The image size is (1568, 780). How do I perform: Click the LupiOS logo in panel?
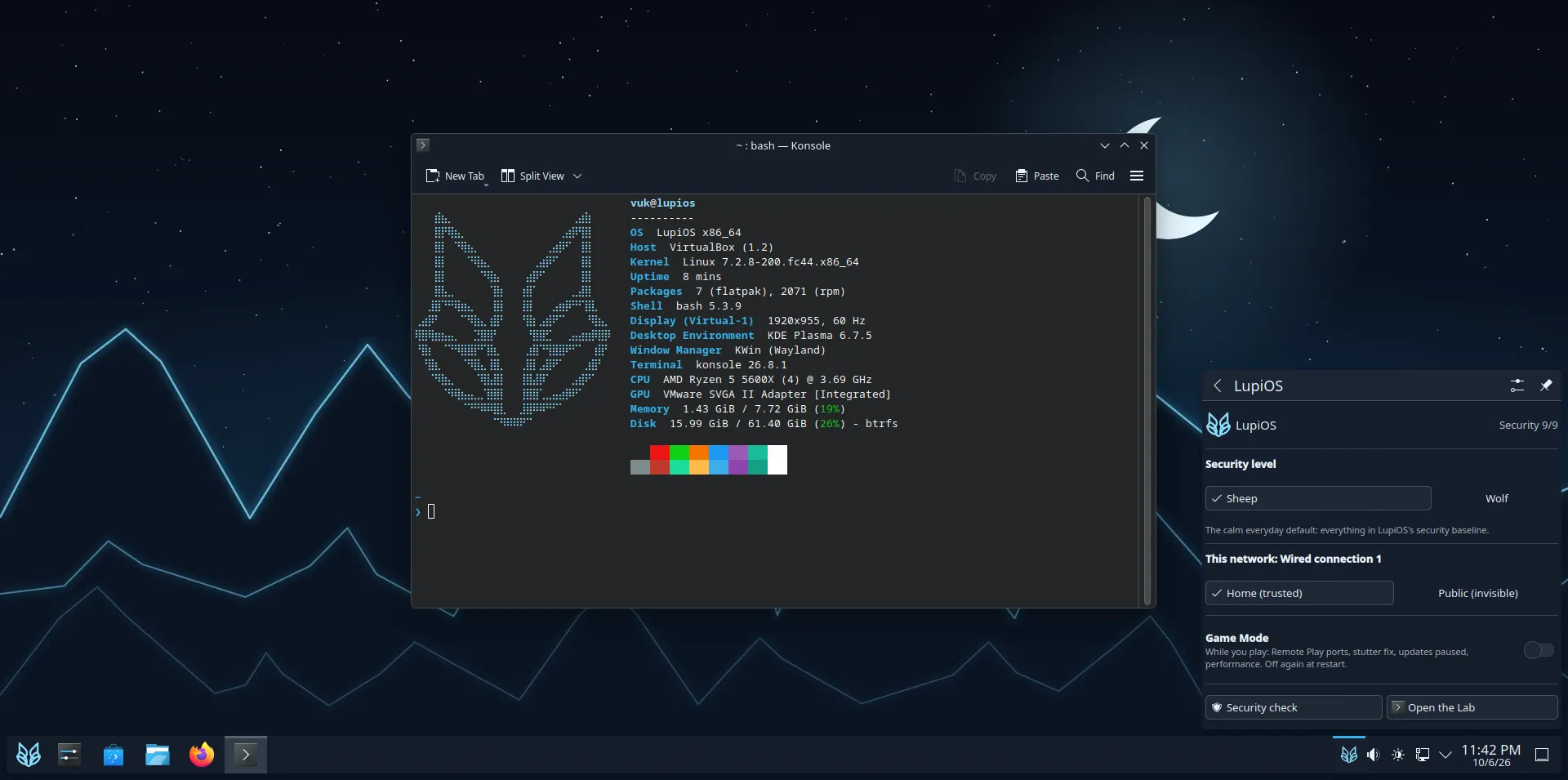(x=1218, y=425)
